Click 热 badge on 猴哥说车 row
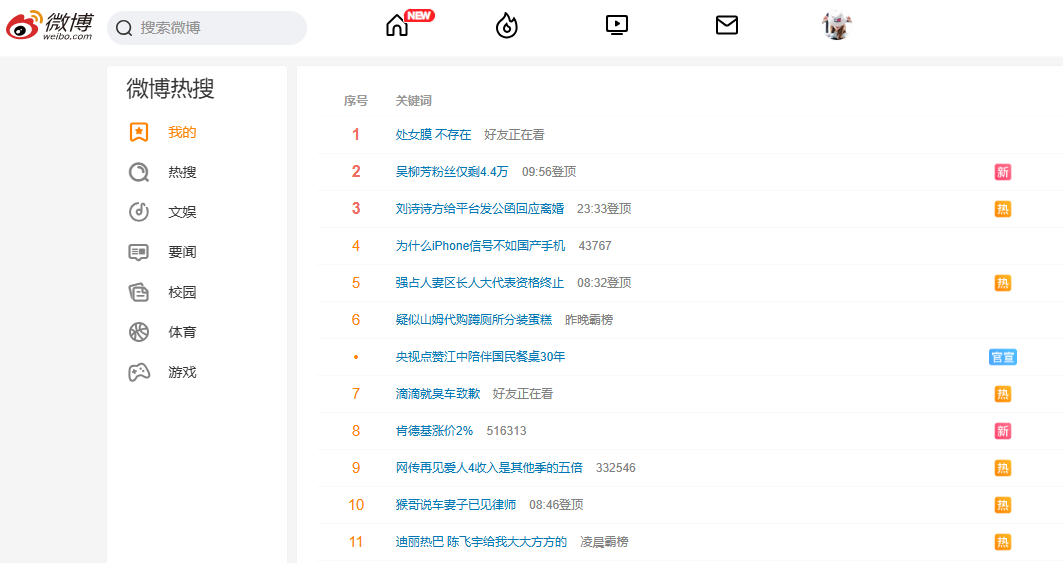1063x563 pixels. [x=1003, y=505]
